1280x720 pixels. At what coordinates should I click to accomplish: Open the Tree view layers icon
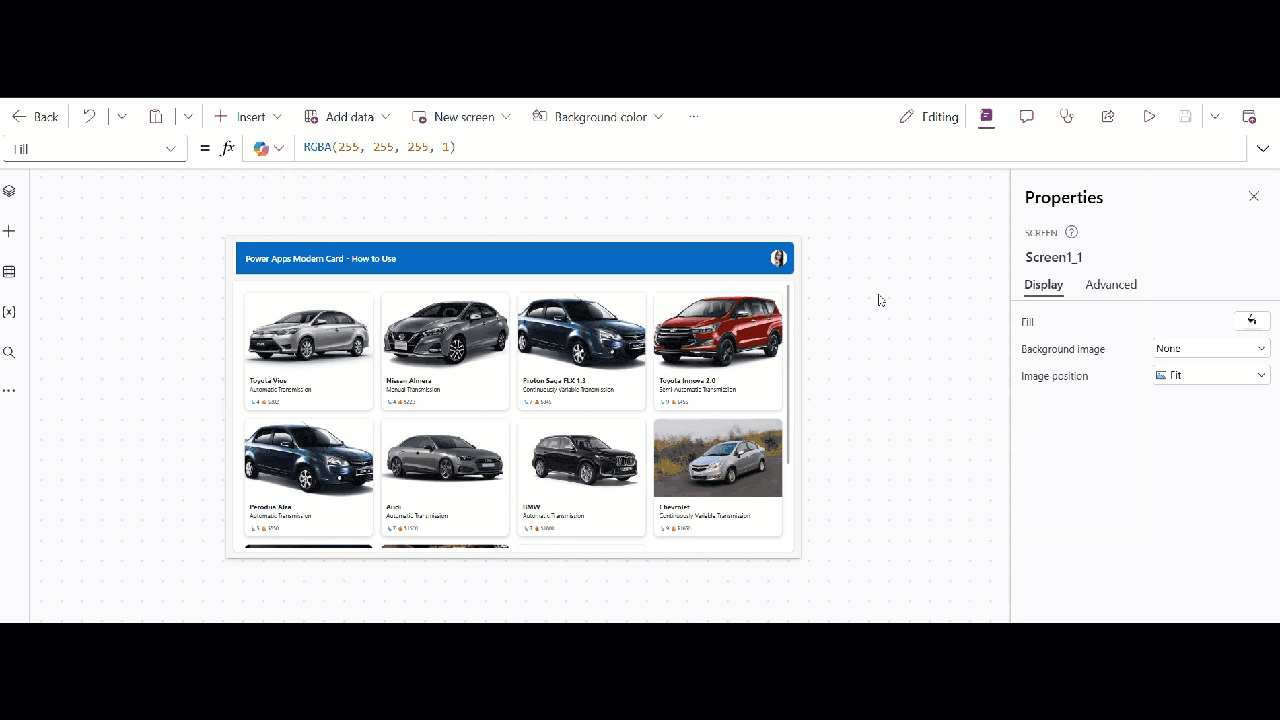[x=9, y=191]
